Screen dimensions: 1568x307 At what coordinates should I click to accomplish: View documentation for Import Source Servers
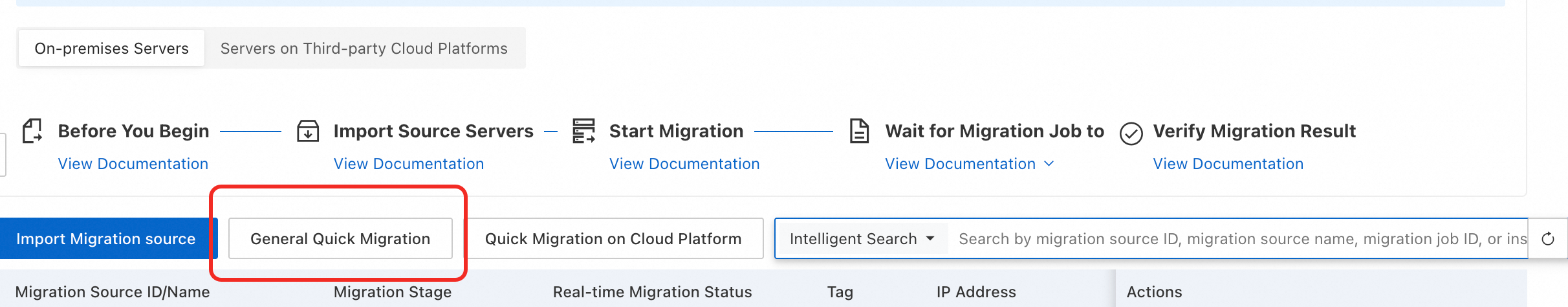409,164
